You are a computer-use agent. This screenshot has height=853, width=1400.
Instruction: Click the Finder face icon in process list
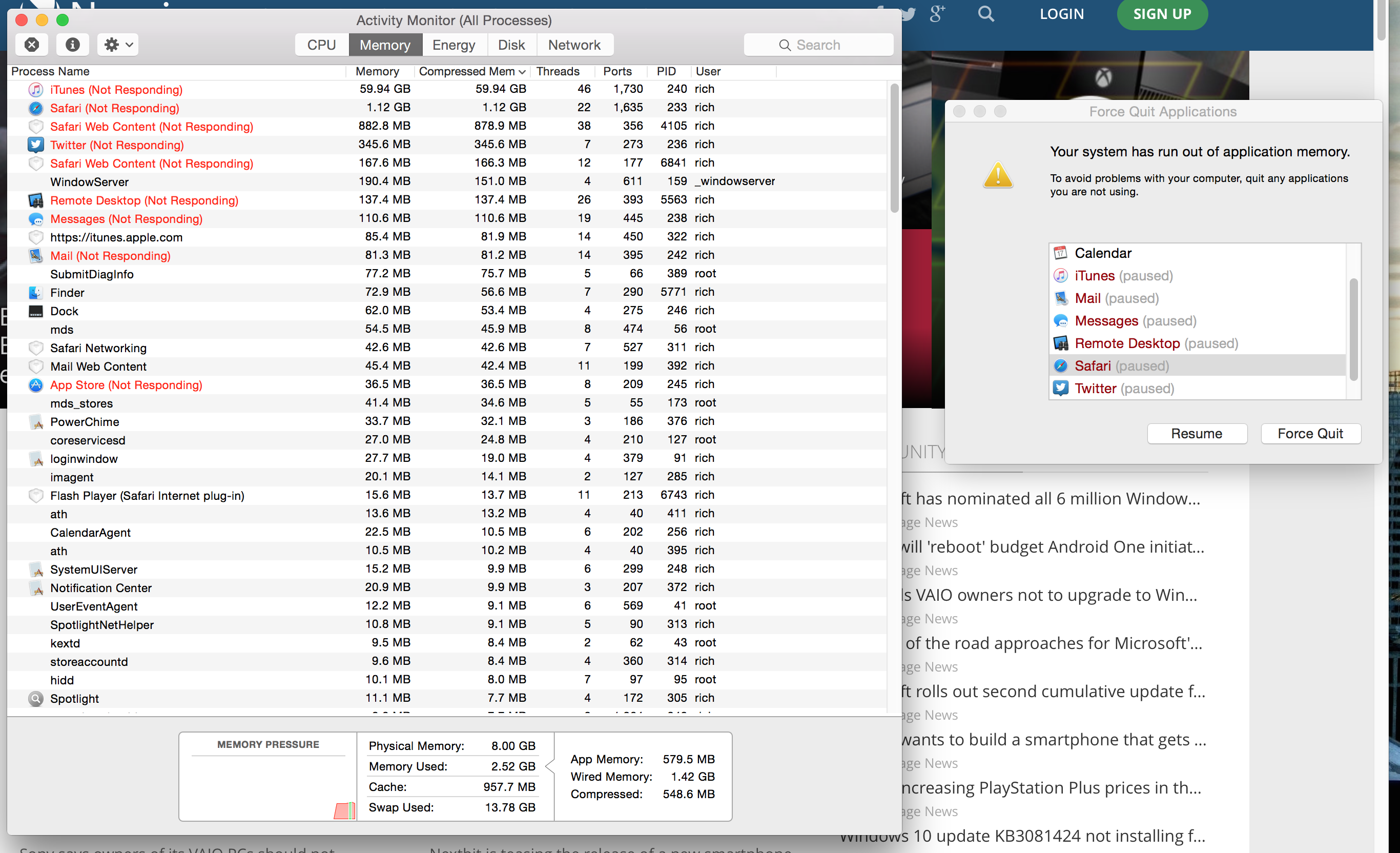(36, 292)
